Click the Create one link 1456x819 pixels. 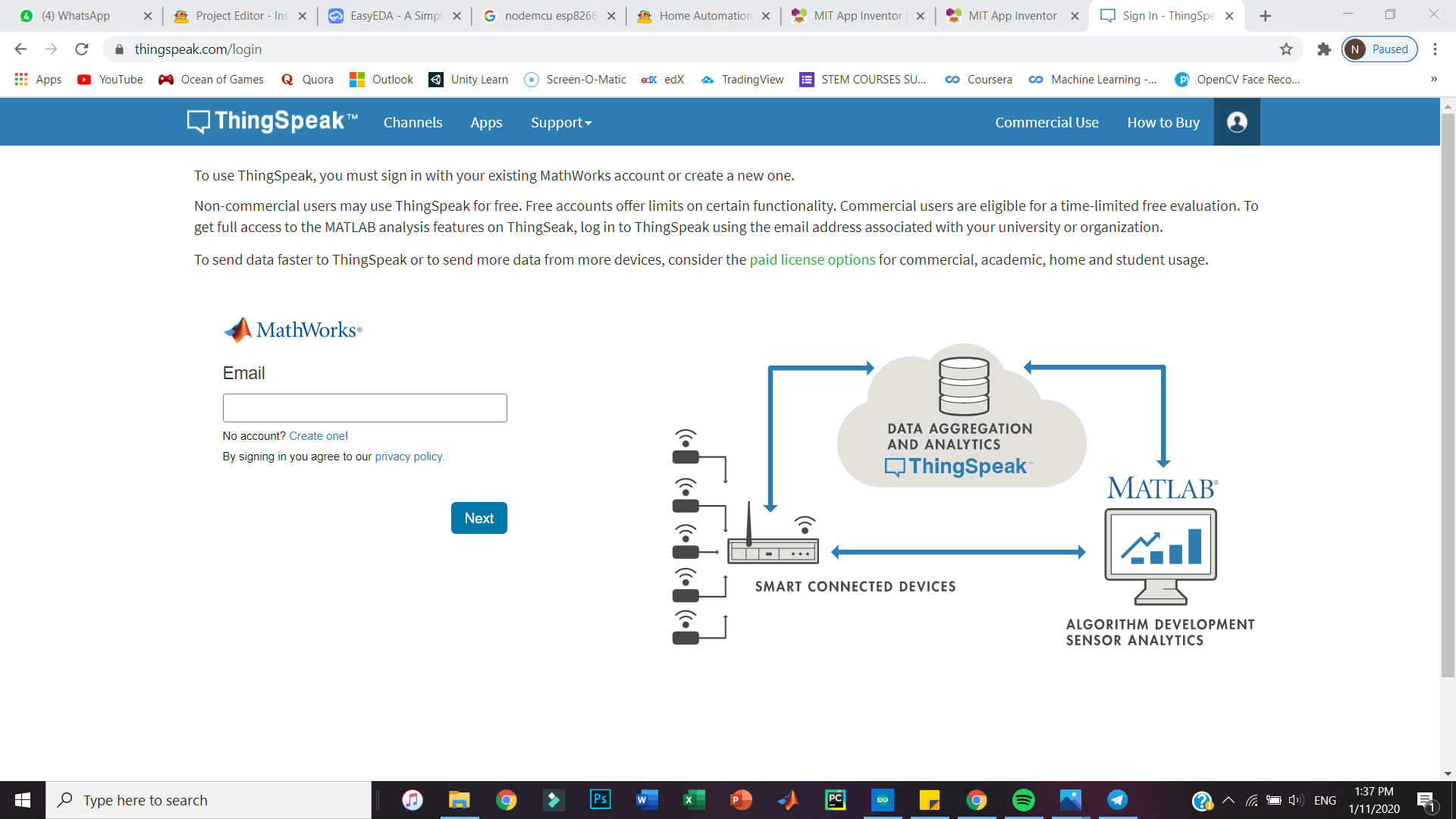pyautogui.click(x=318, y=435)
